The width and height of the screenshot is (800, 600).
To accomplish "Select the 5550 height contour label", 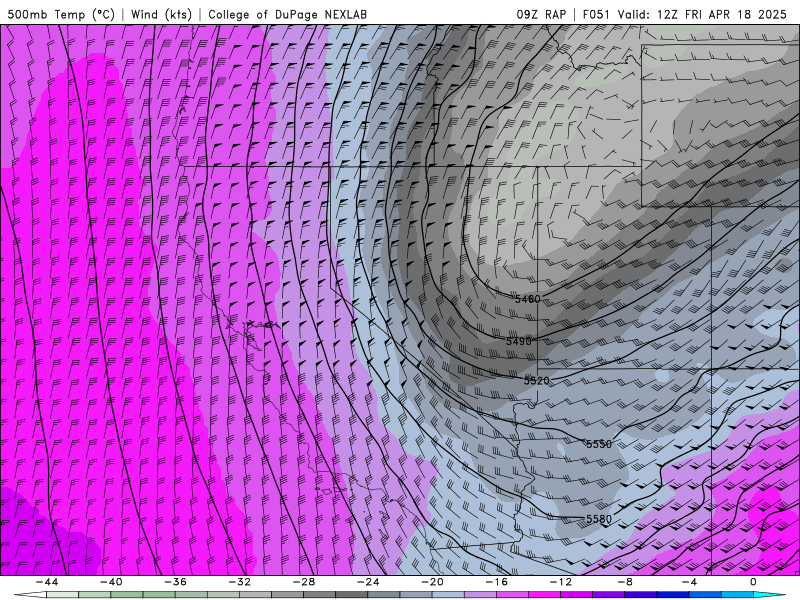I will click(x=598, y=444).
